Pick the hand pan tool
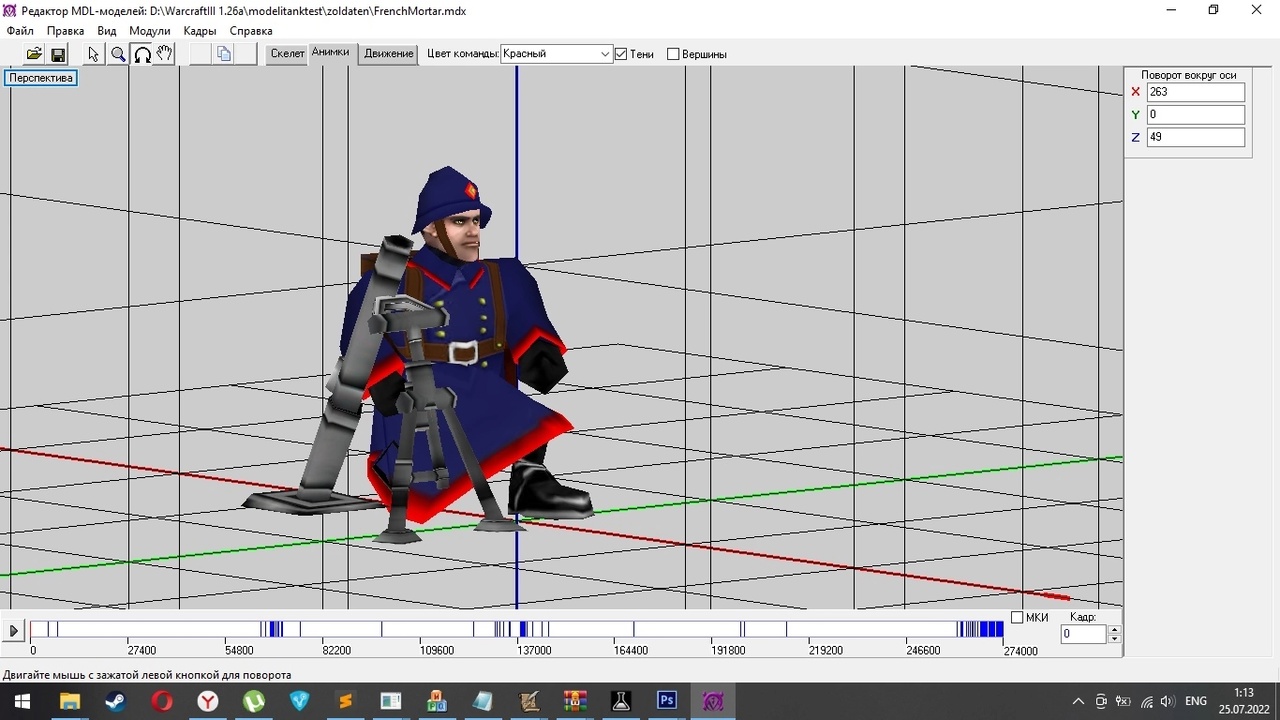The width and height of the screenshot is (1280, 720). pyautogui.click(x=165, y=54)
